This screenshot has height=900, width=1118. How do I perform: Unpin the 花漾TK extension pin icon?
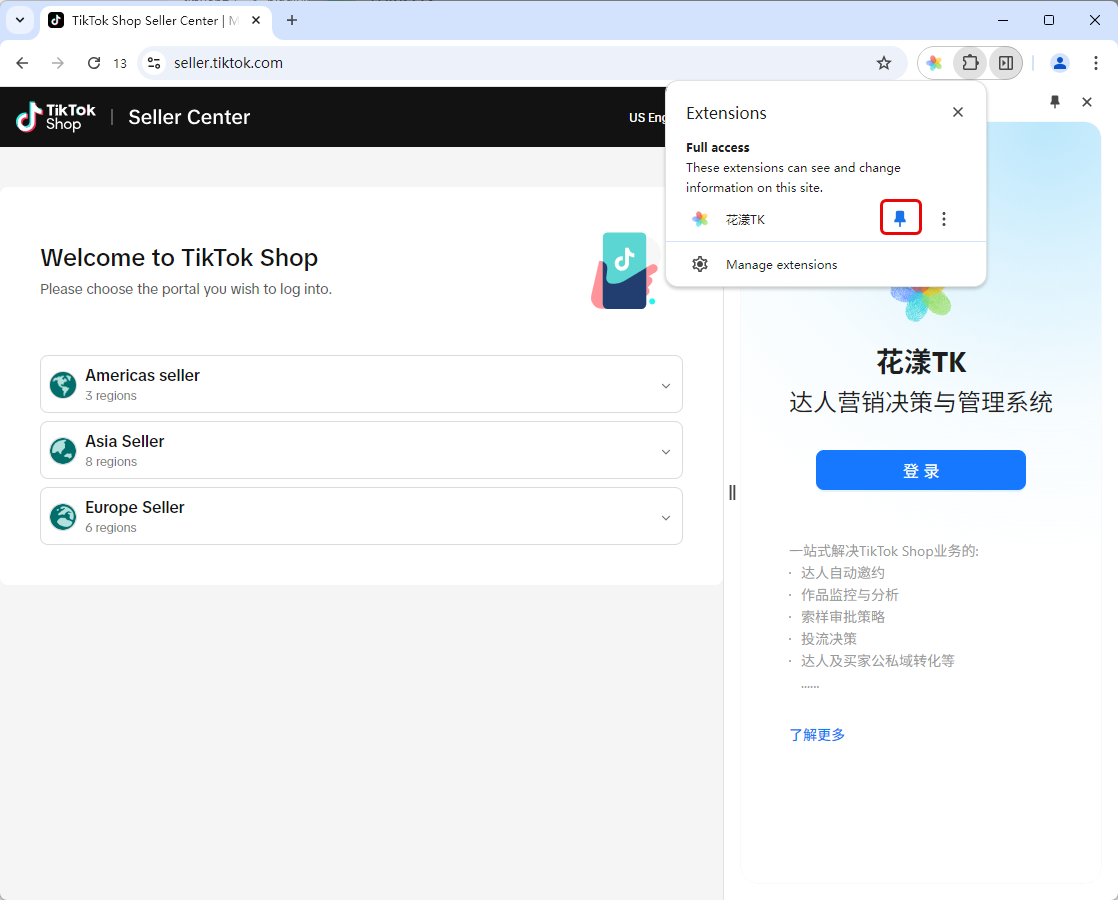point(900,219)
